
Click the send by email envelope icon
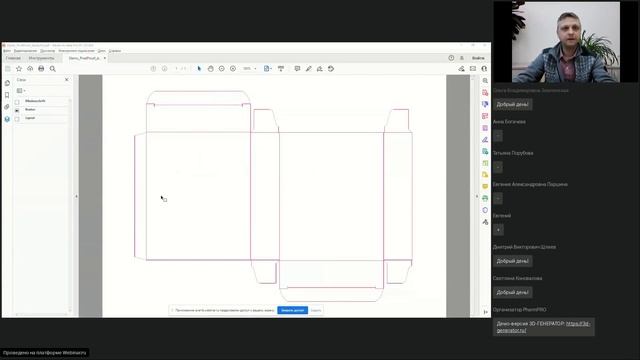tap(473, 69)
